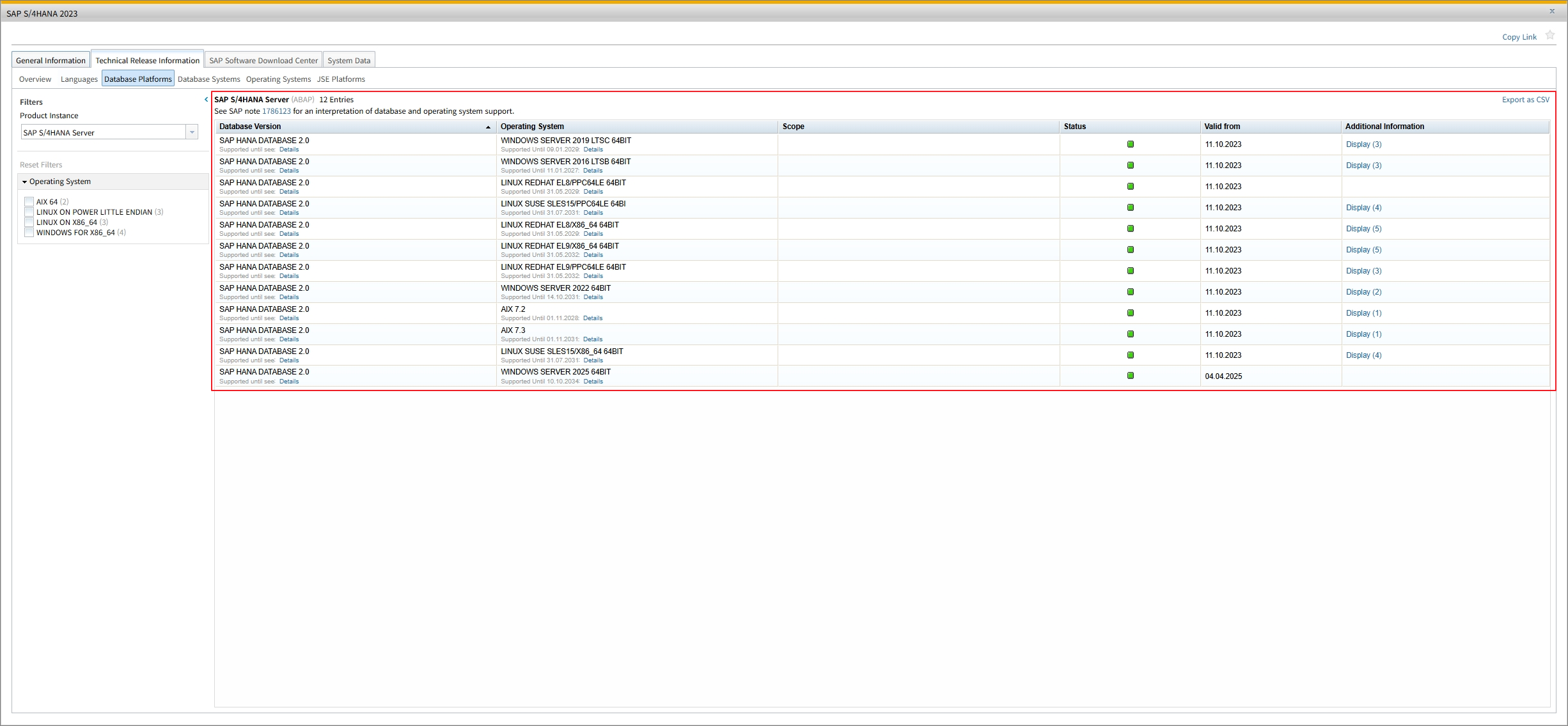Select LINUX REDHAT EL8/PPC64LE 64BIT cell
The width and height of the screenshot is (1568, 726).
637,187
